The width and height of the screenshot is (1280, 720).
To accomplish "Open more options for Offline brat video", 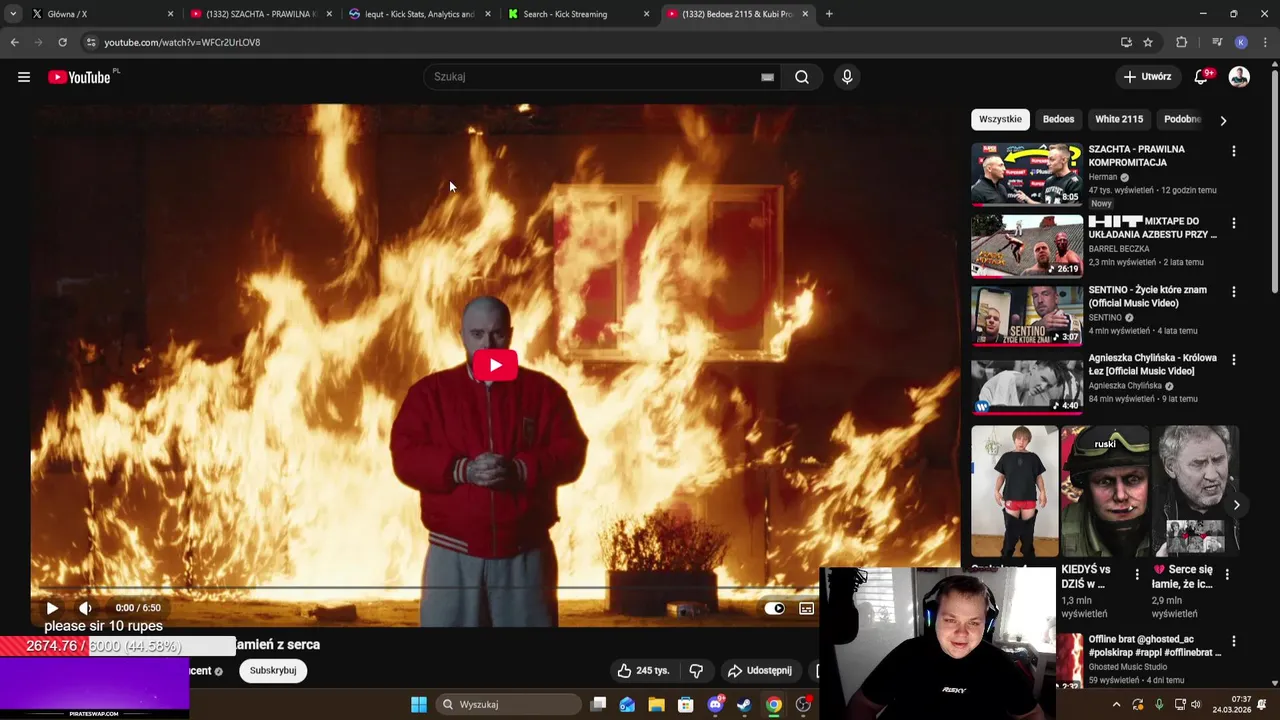I will (x=1233, y=641).
